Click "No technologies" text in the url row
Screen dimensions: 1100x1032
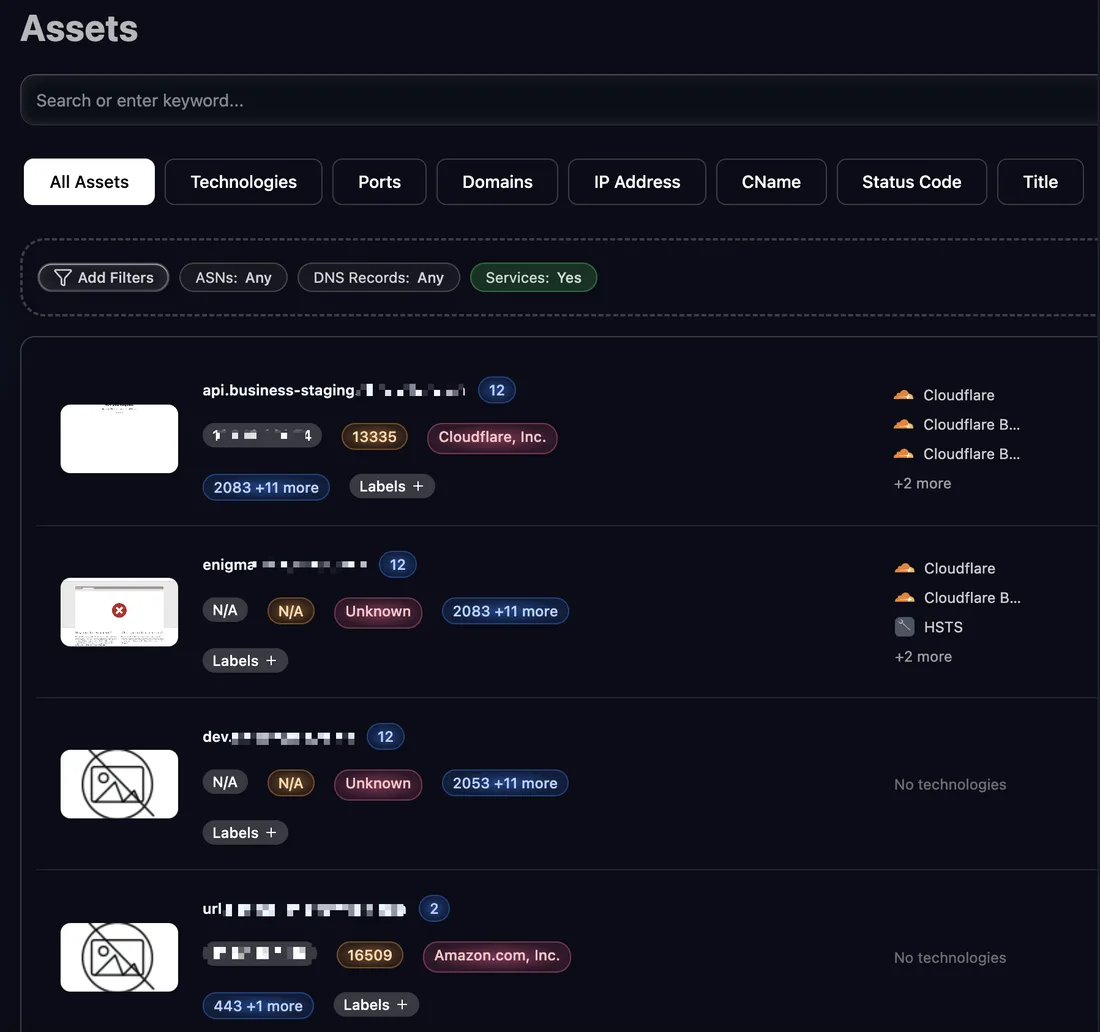[x=950, y=958]
